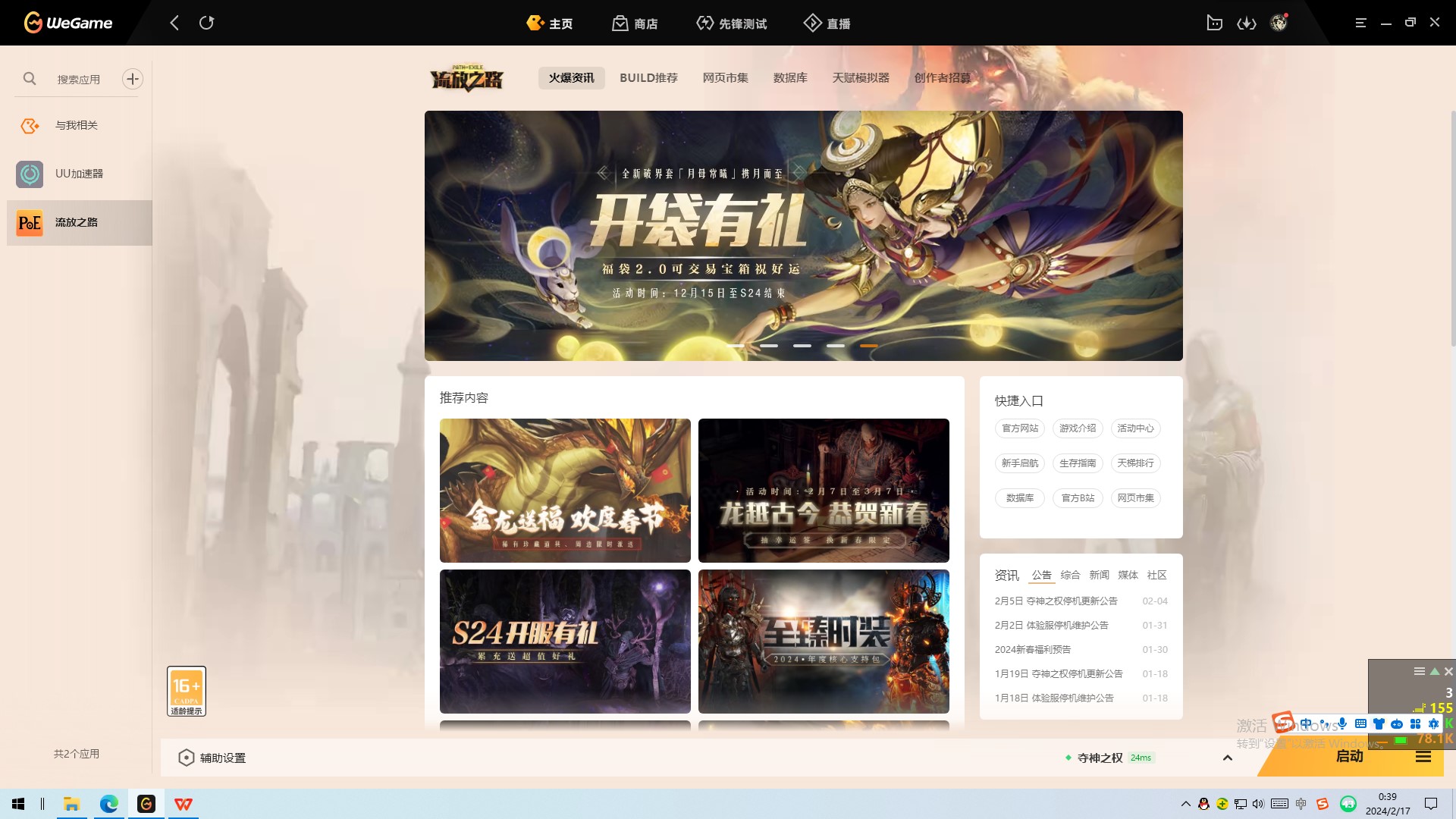The image size is (1456, 819).
Task: Open the 开袋有礼 banner
Action: [804, 236]
